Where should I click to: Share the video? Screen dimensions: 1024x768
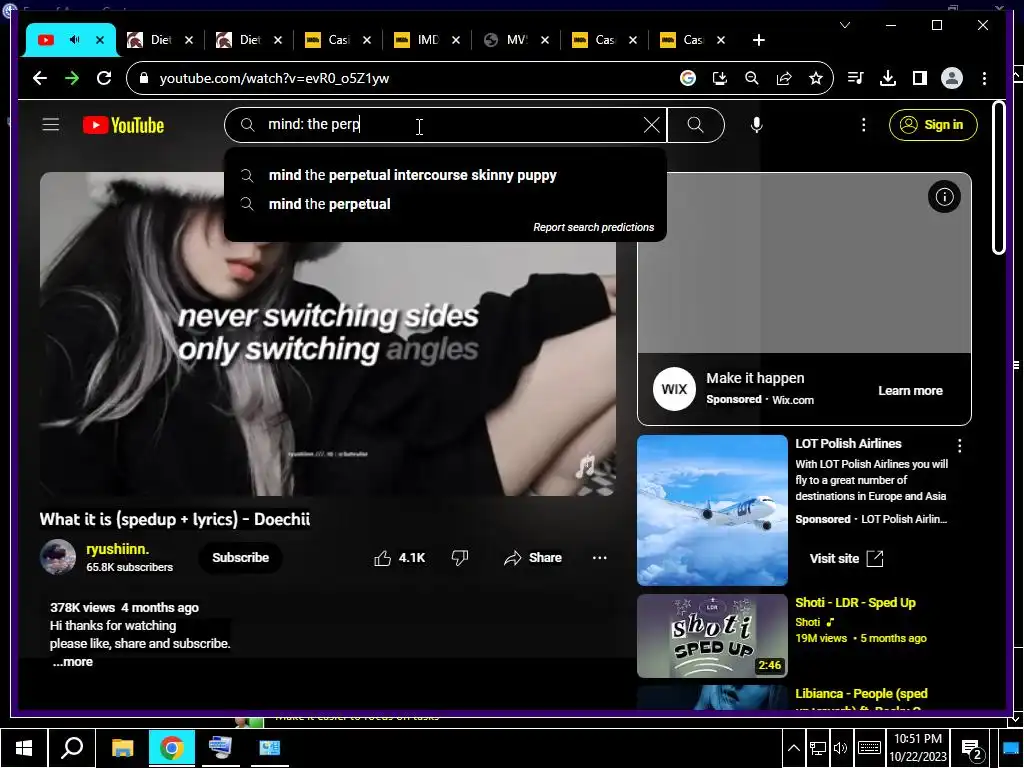(532, 558)
